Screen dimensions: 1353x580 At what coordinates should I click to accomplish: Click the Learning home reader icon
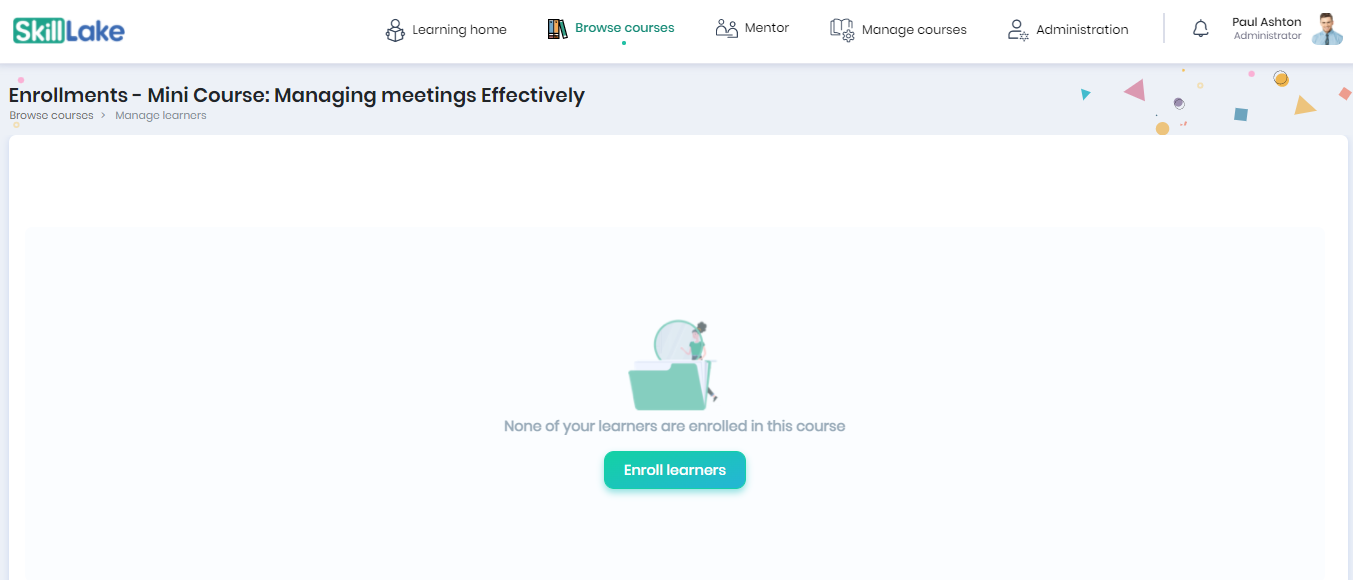(x=395, y=30)
